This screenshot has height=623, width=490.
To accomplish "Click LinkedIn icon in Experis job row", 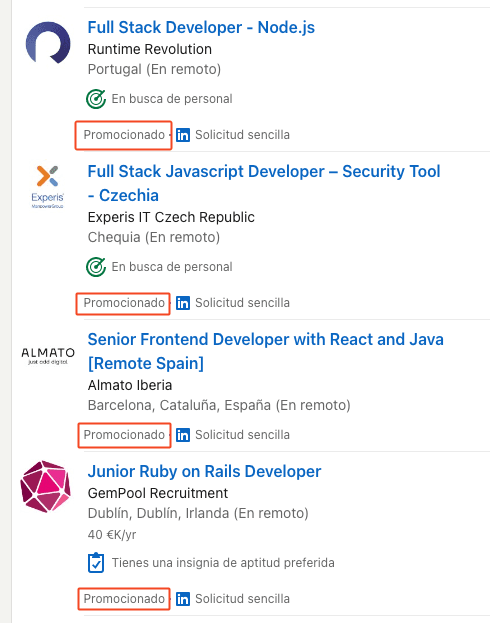I will tap(183, 303).
